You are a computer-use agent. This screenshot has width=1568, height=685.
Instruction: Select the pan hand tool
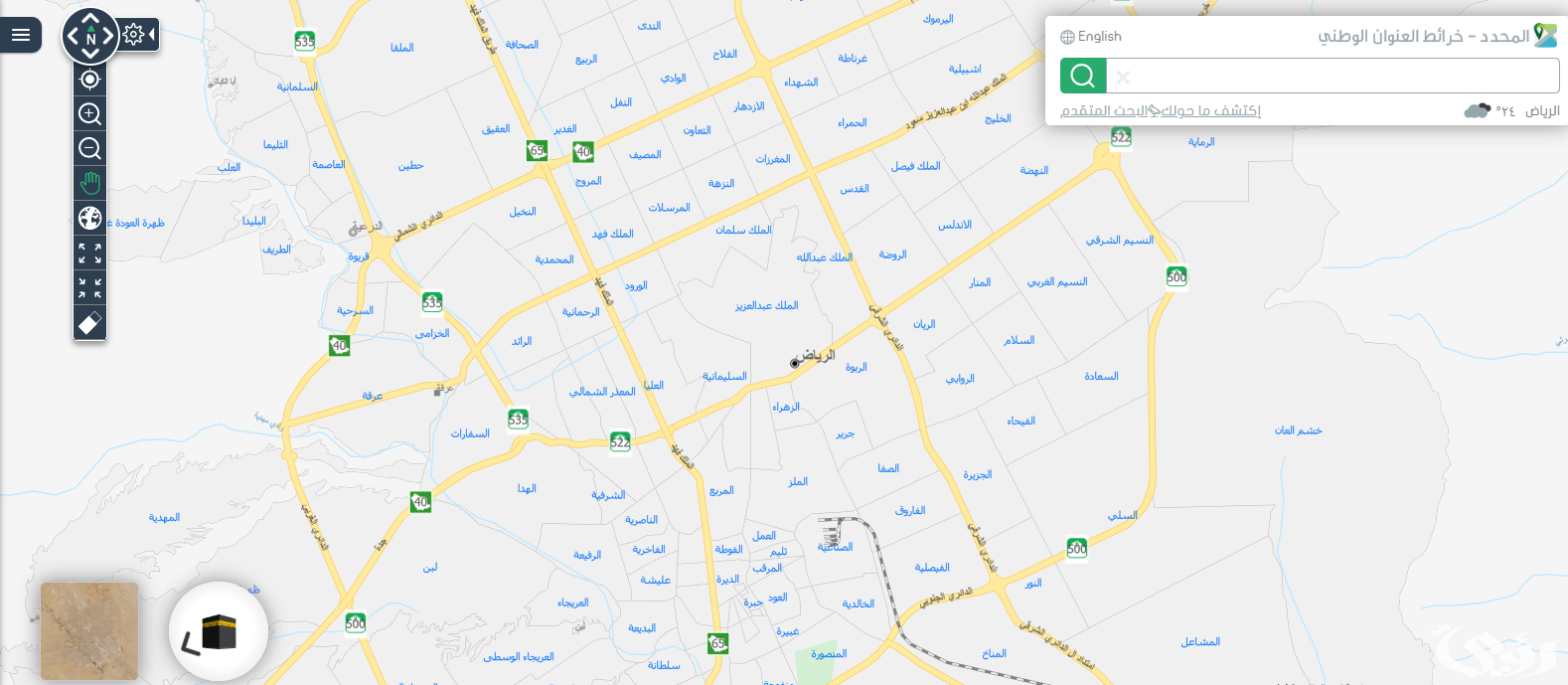point(89,183)
